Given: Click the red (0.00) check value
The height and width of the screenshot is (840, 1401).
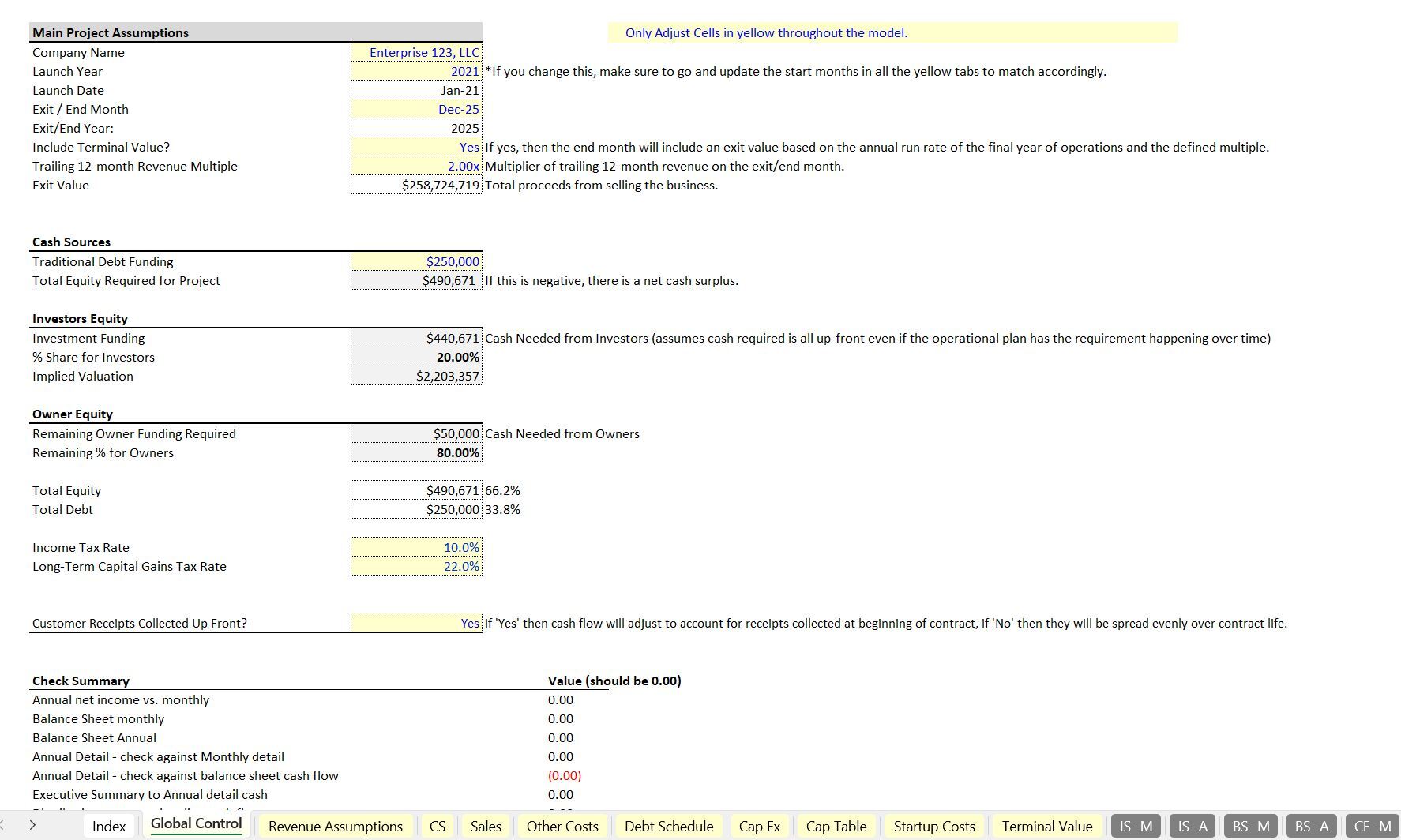Looking at the screenshot, I should [565, 775].
